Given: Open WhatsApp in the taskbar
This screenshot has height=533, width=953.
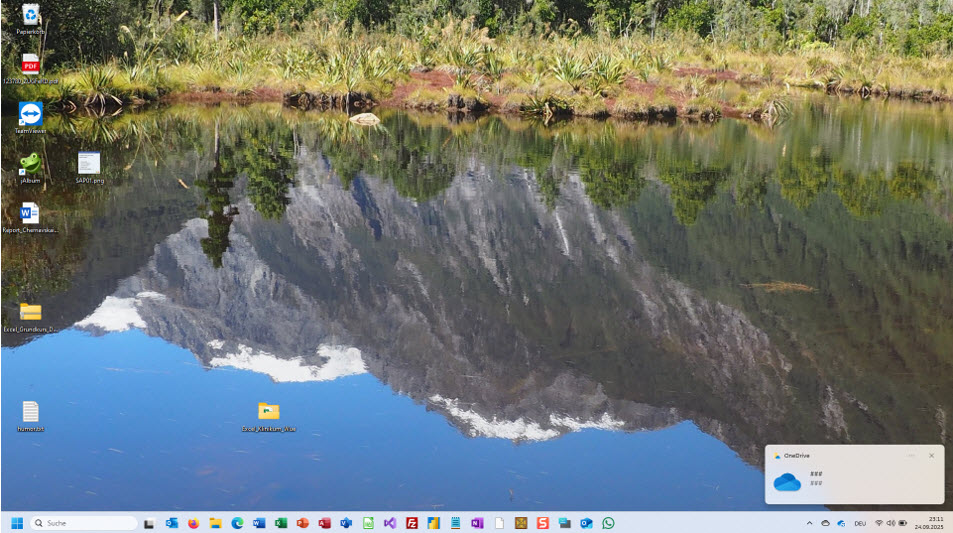Looking at the screenshot, I should [x=608, y=523].
